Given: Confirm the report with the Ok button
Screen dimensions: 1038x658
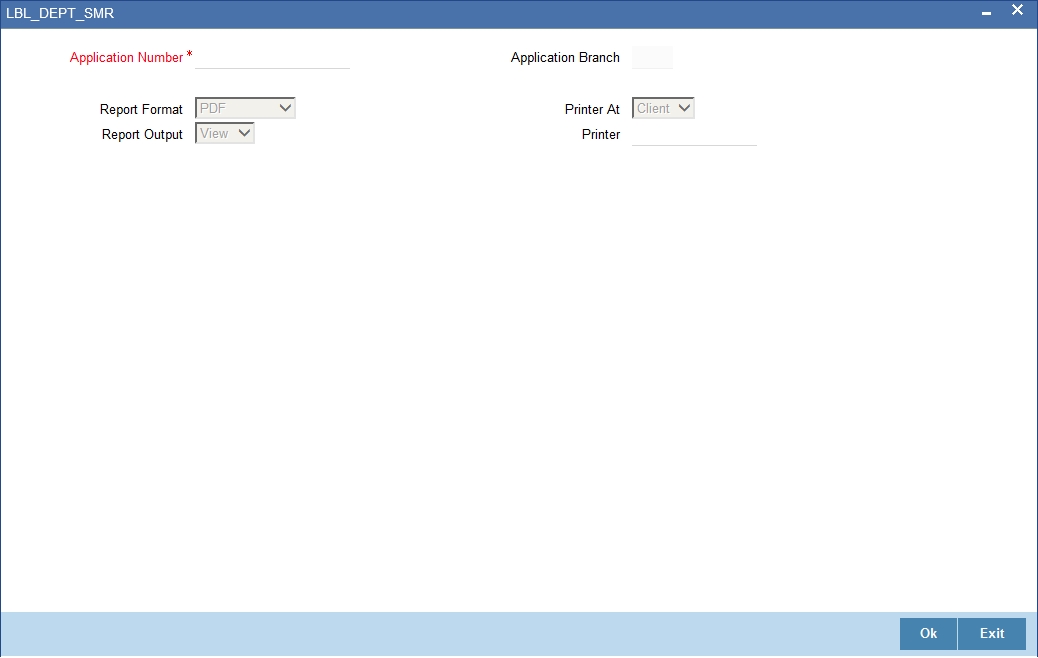Looking at the screenshot, I should coord(928,634).
